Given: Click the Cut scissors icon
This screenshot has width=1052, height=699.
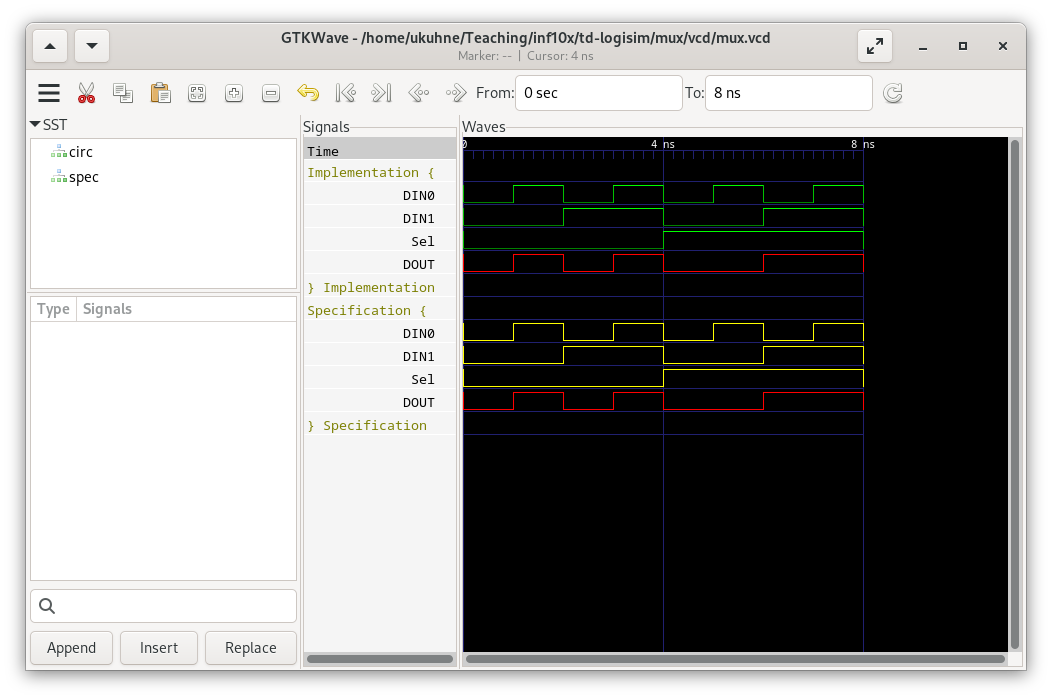Looking at the screenshot, I should (87, 93).
